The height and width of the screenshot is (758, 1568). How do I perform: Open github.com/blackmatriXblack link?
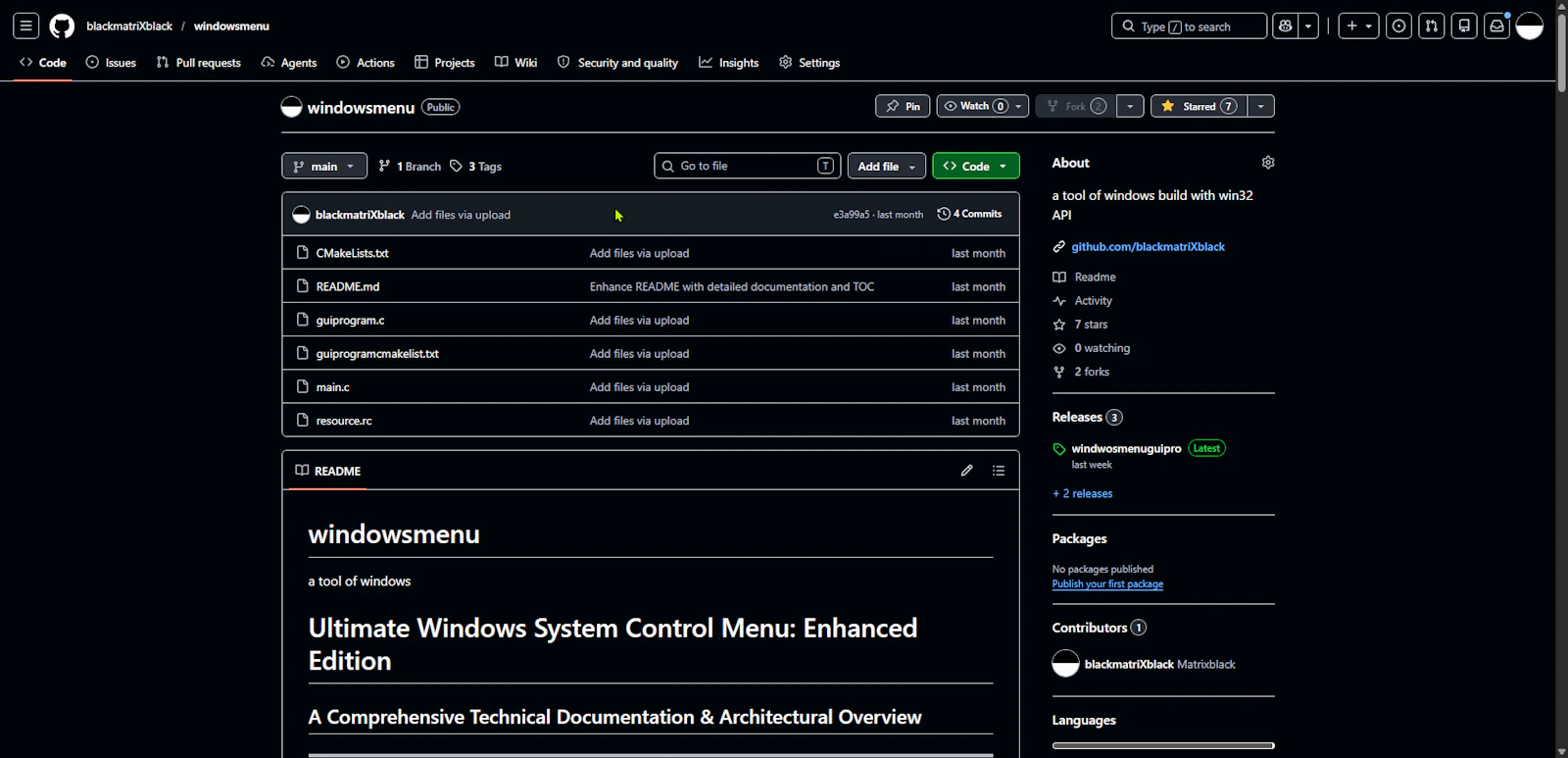point(1148,247)
